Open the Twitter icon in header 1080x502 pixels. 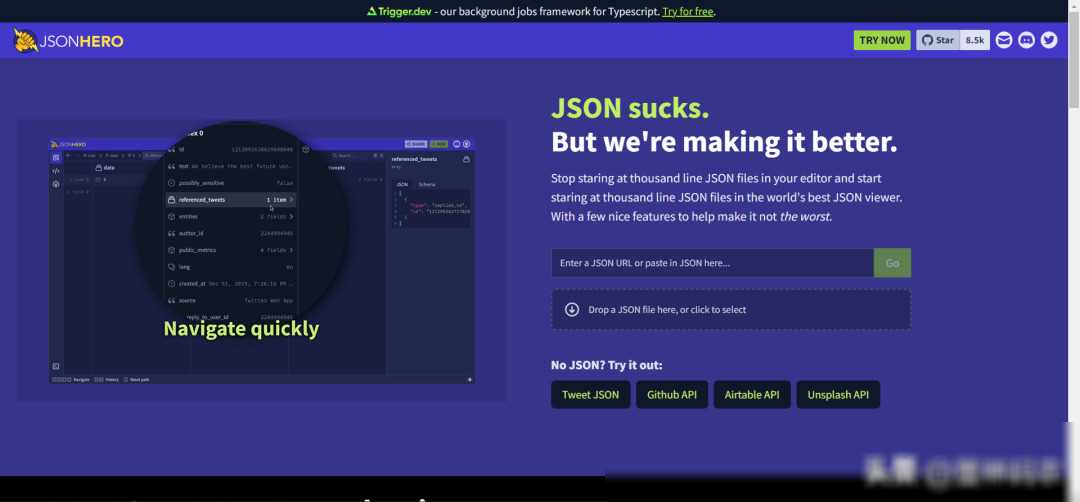tap(1049, 40)
